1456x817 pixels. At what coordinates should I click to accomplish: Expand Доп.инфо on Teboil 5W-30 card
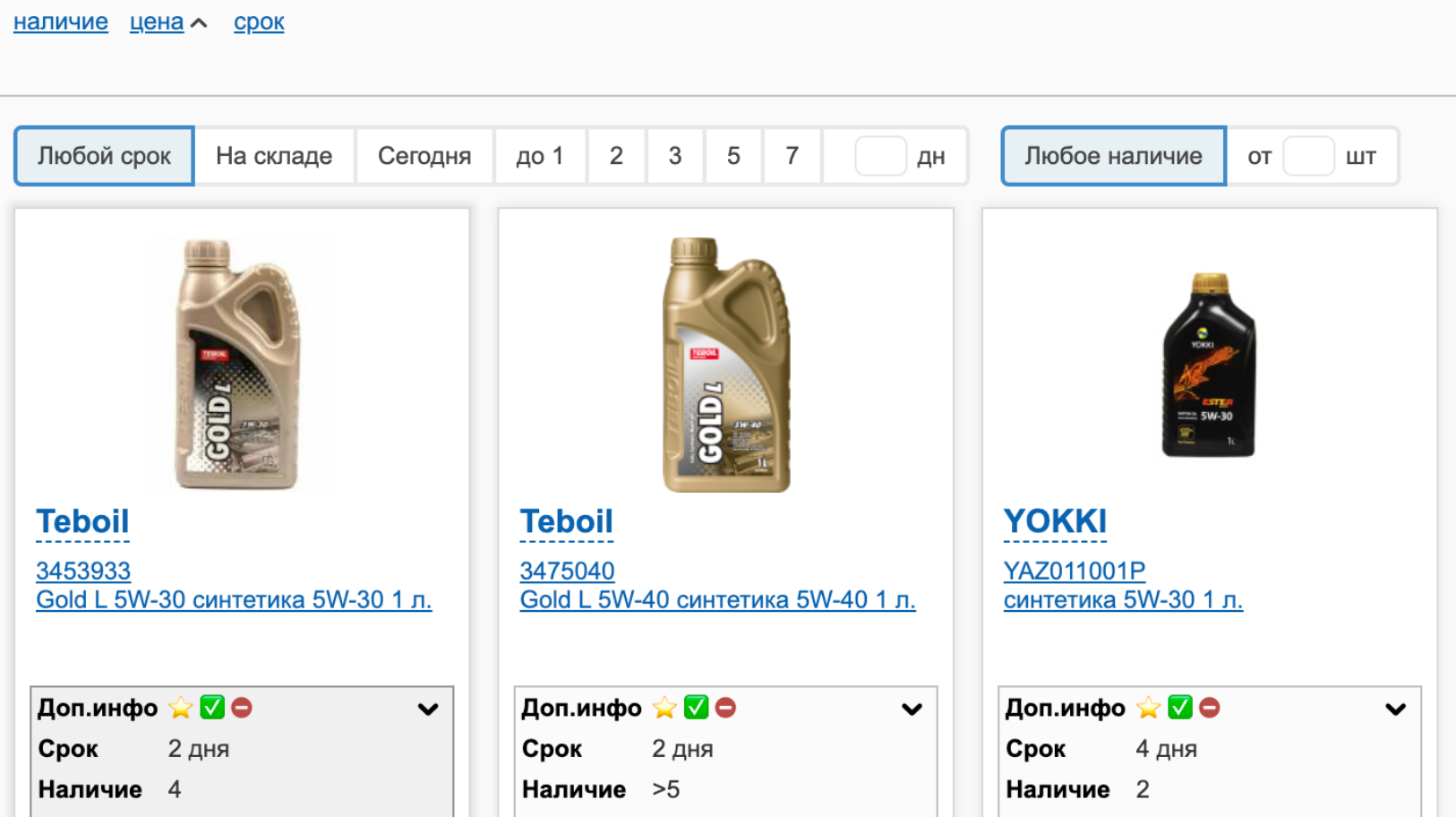[428, 709]
